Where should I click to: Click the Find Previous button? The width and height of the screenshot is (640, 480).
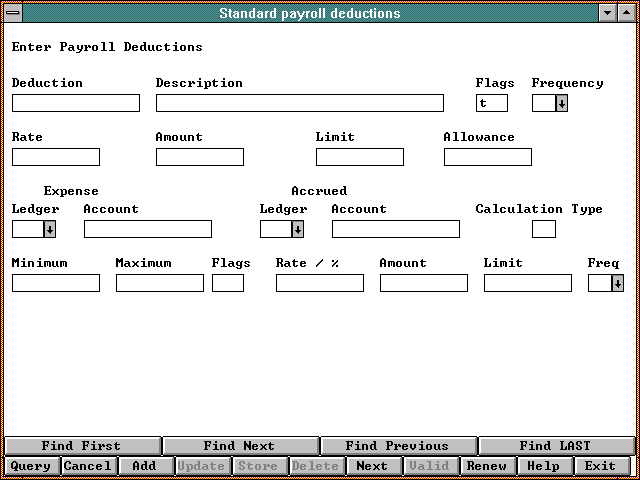point(397,446)
